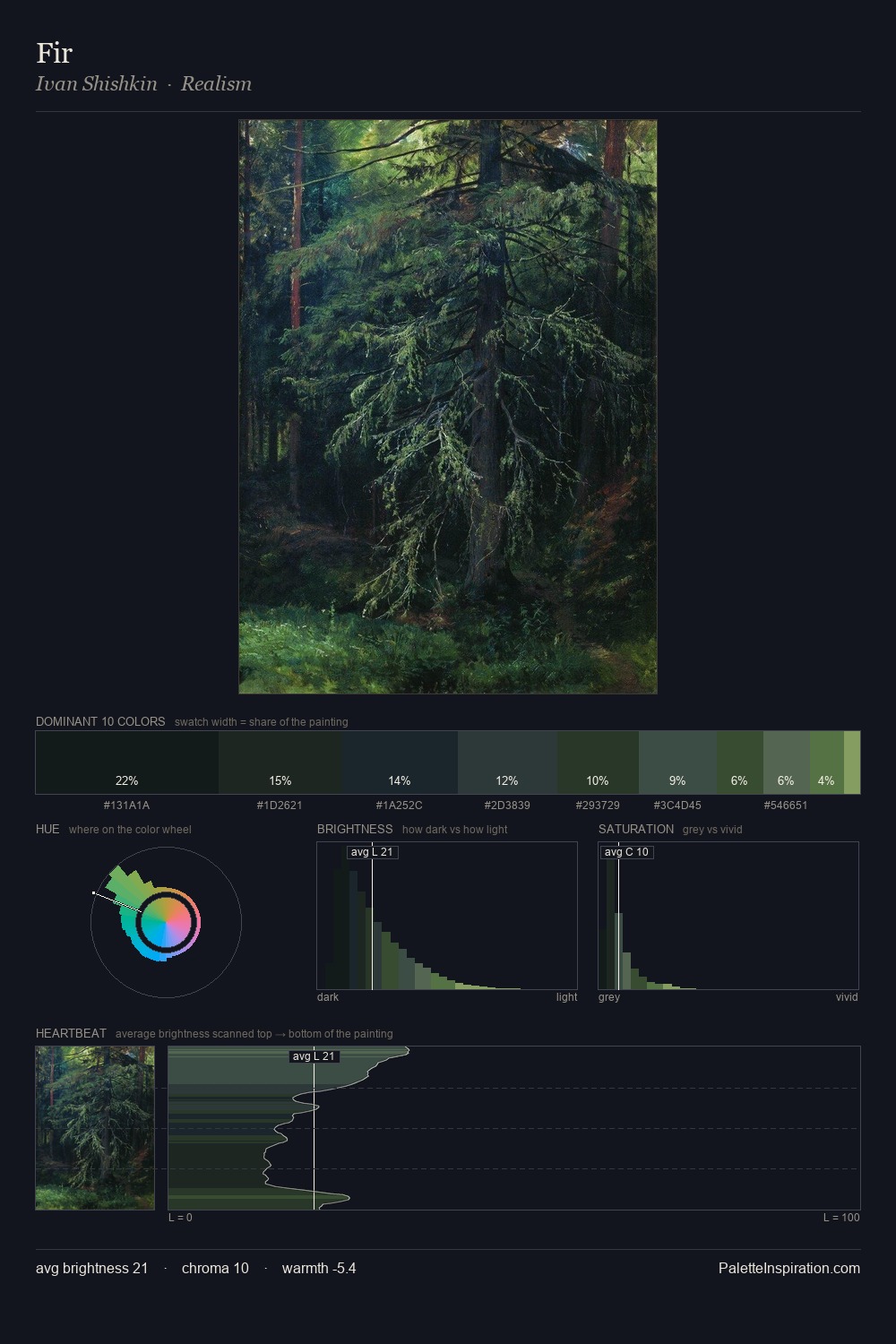Open the main Fir painting image

(448, 407)
